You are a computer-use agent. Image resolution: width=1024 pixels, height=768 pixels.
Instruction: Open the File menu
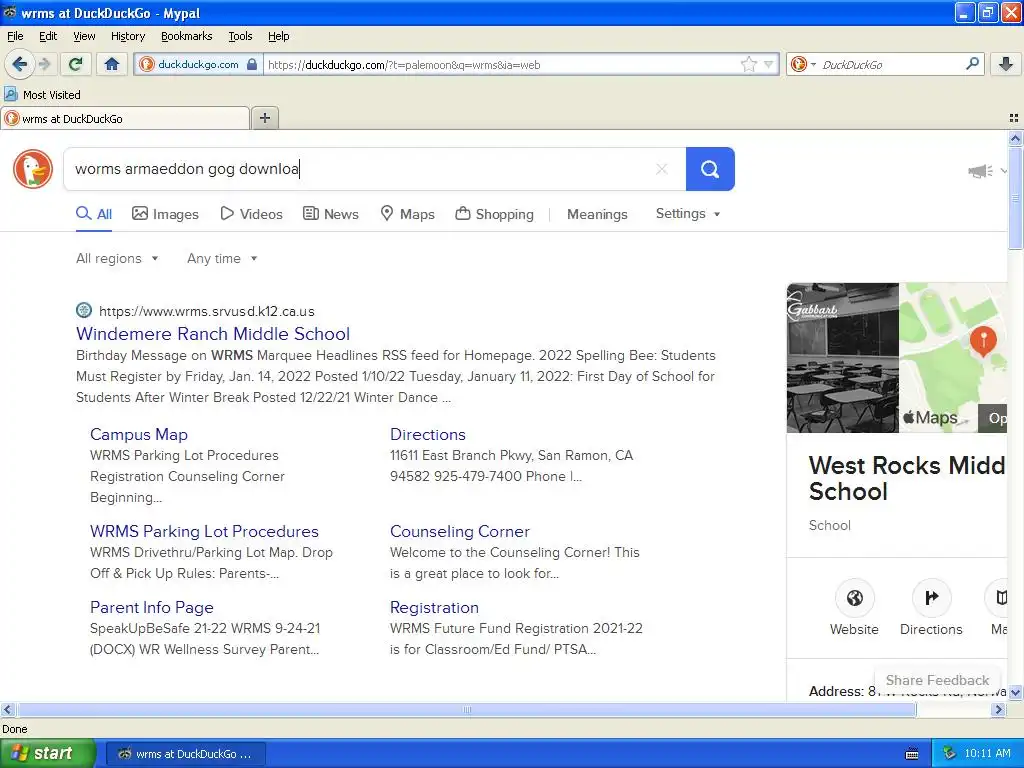[15, 36]
